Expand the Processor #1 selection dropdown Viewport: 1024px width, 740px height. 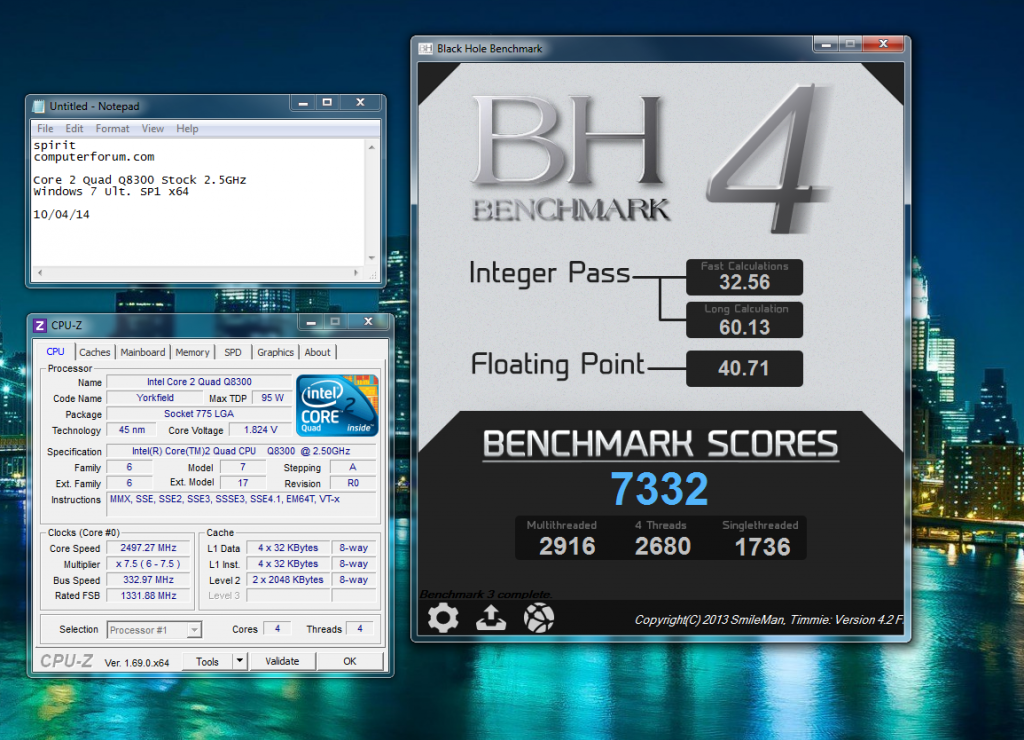194,630
